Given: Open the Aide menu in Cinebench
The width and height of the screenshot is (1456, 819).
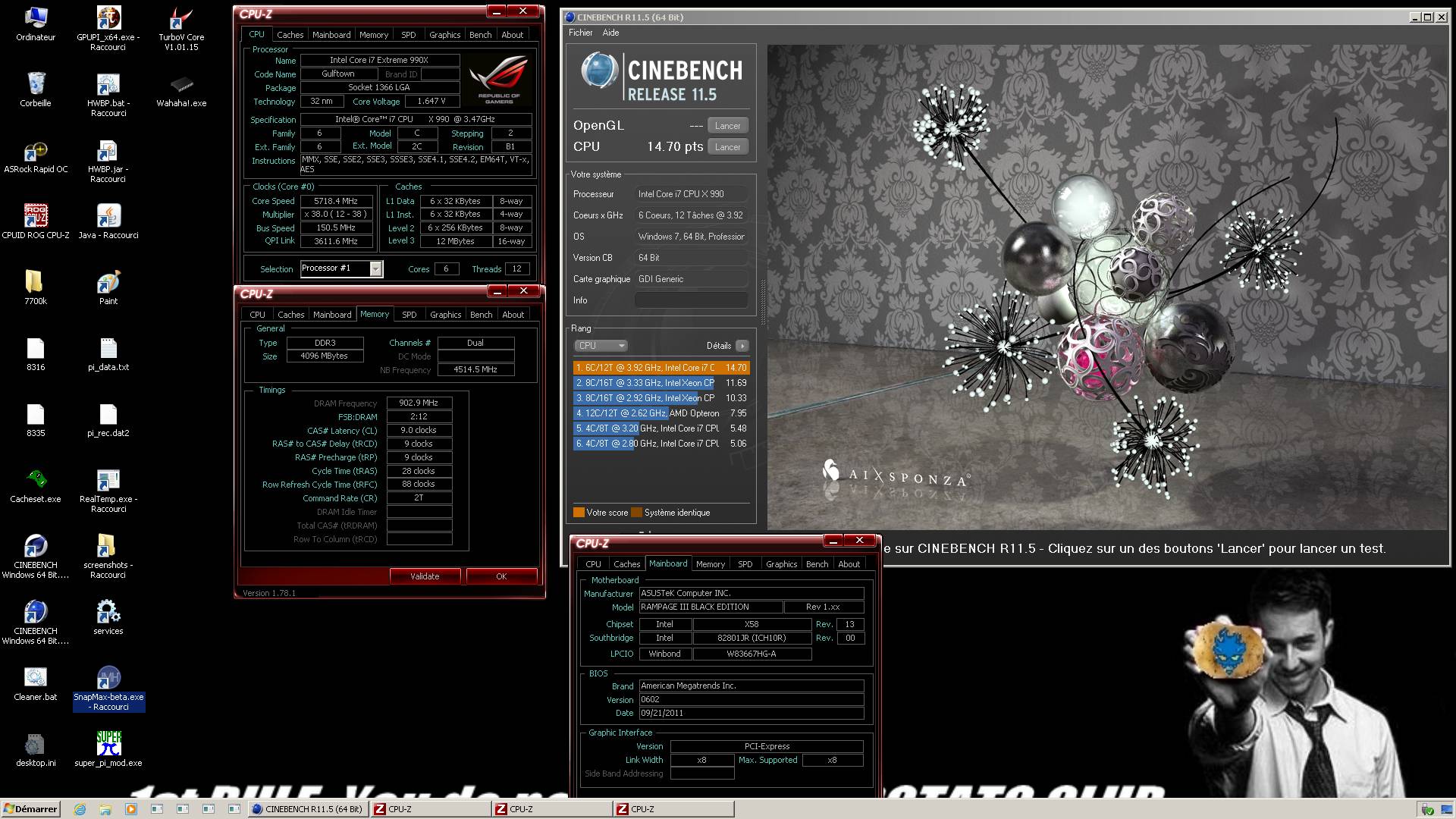Looking at the screenshot, I should 610,33.
